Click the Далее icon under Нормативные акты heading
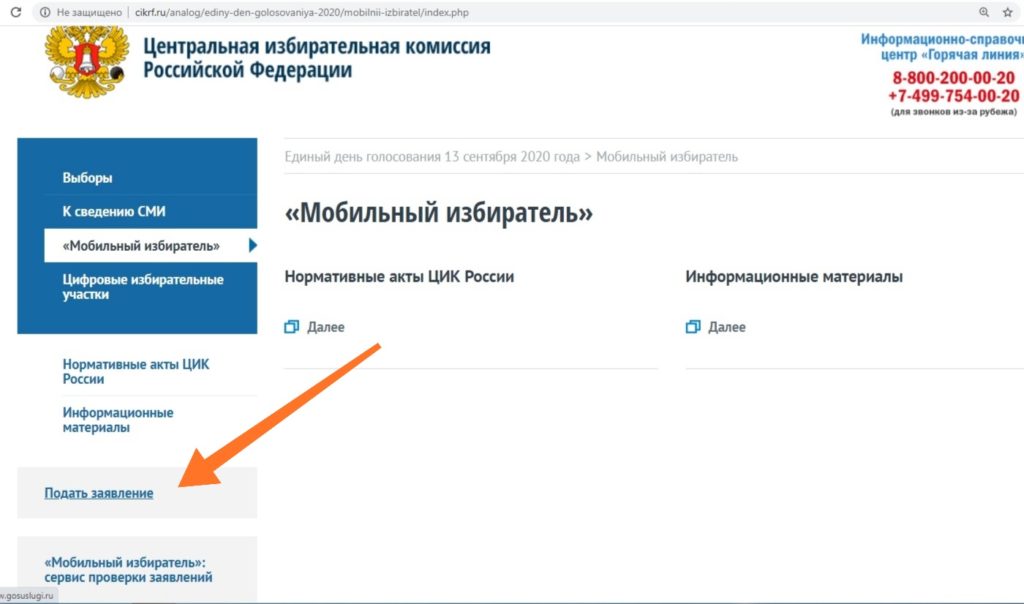Screen dimensions: 1024x604 292,327
